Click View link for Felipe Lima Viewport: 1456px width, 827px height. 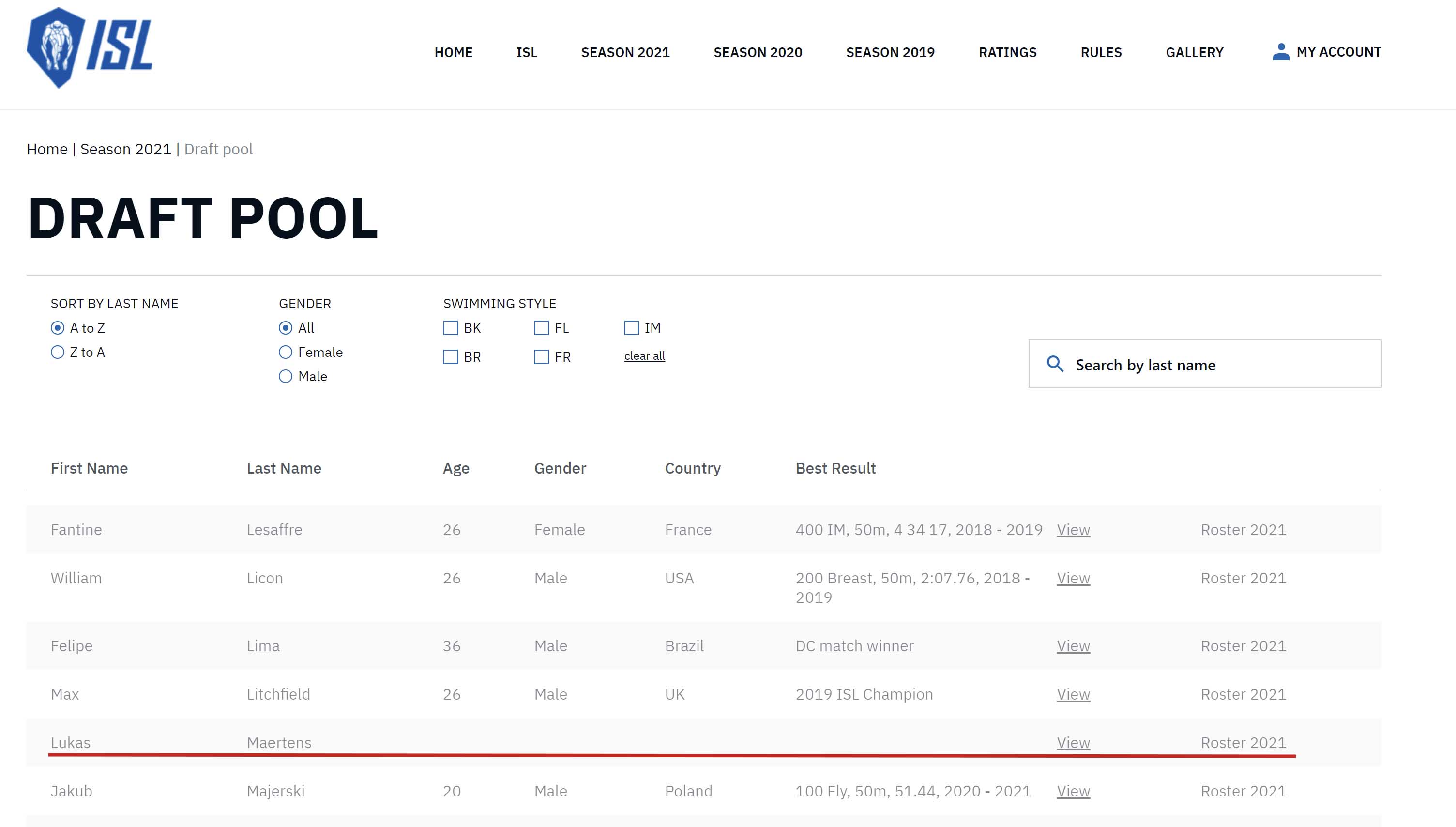click(1073, 646)
